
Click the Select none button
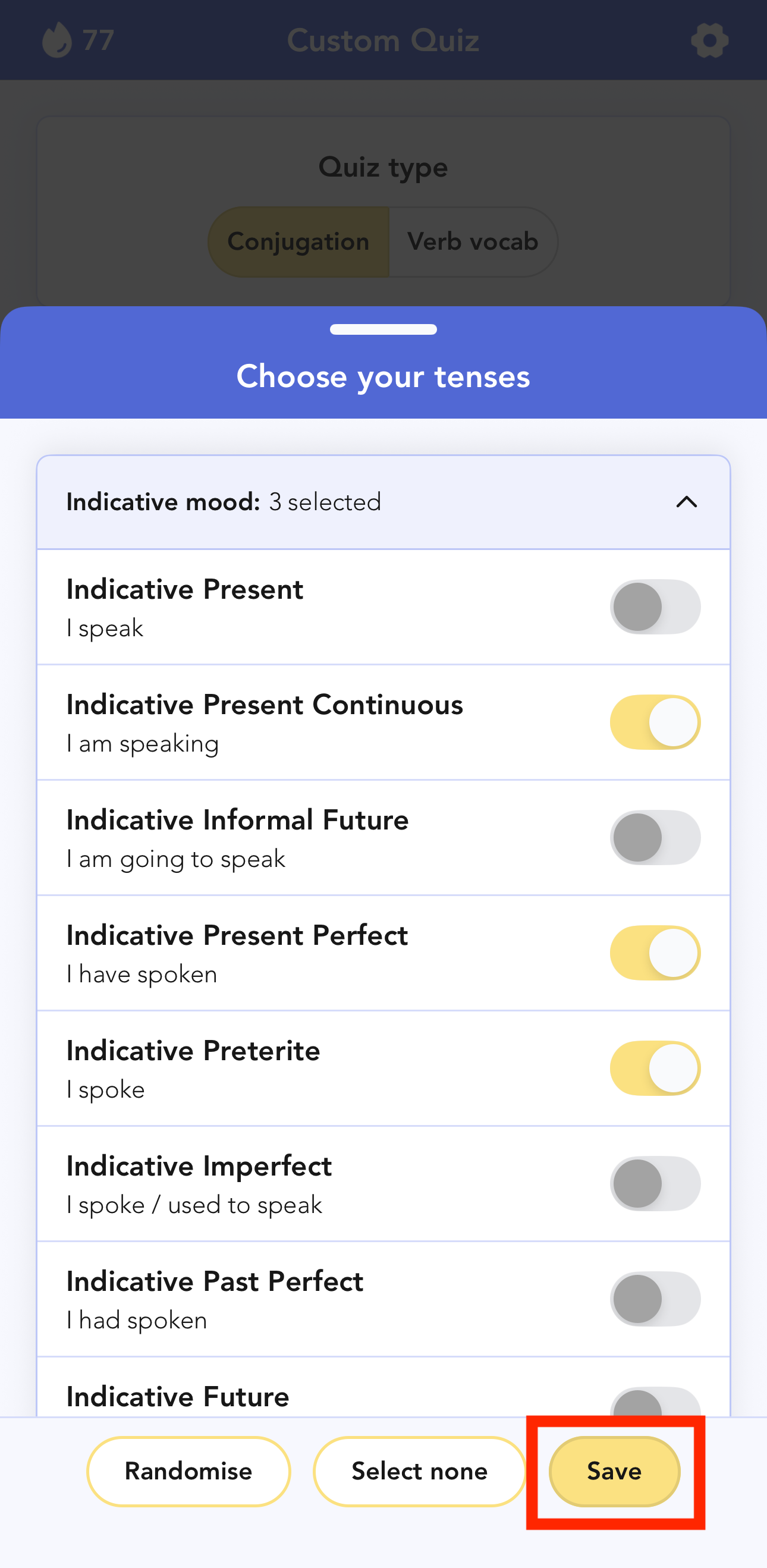[x=419, y=1471]
